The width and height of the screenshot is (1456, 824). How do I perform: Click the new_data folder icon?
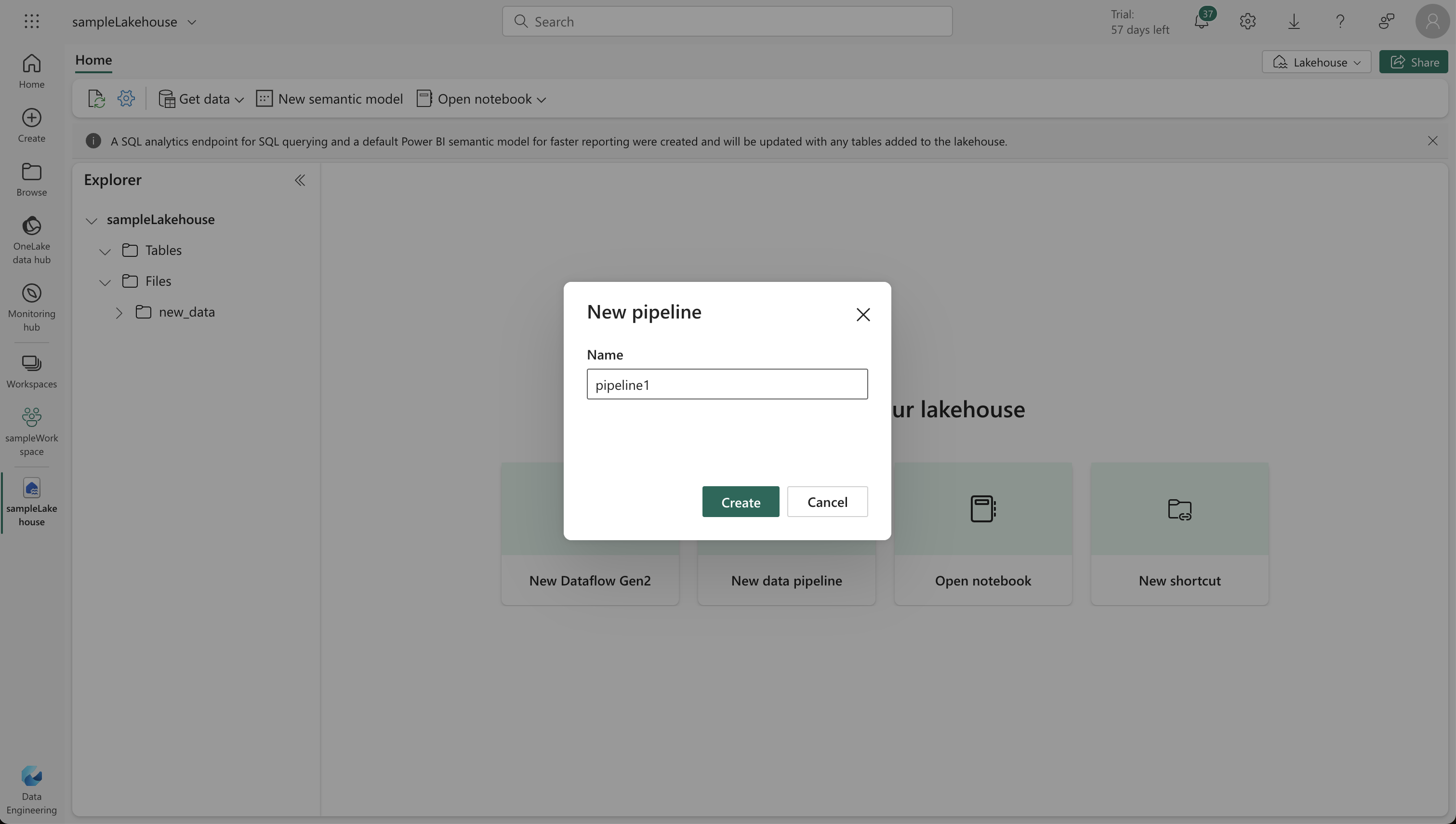144,312
